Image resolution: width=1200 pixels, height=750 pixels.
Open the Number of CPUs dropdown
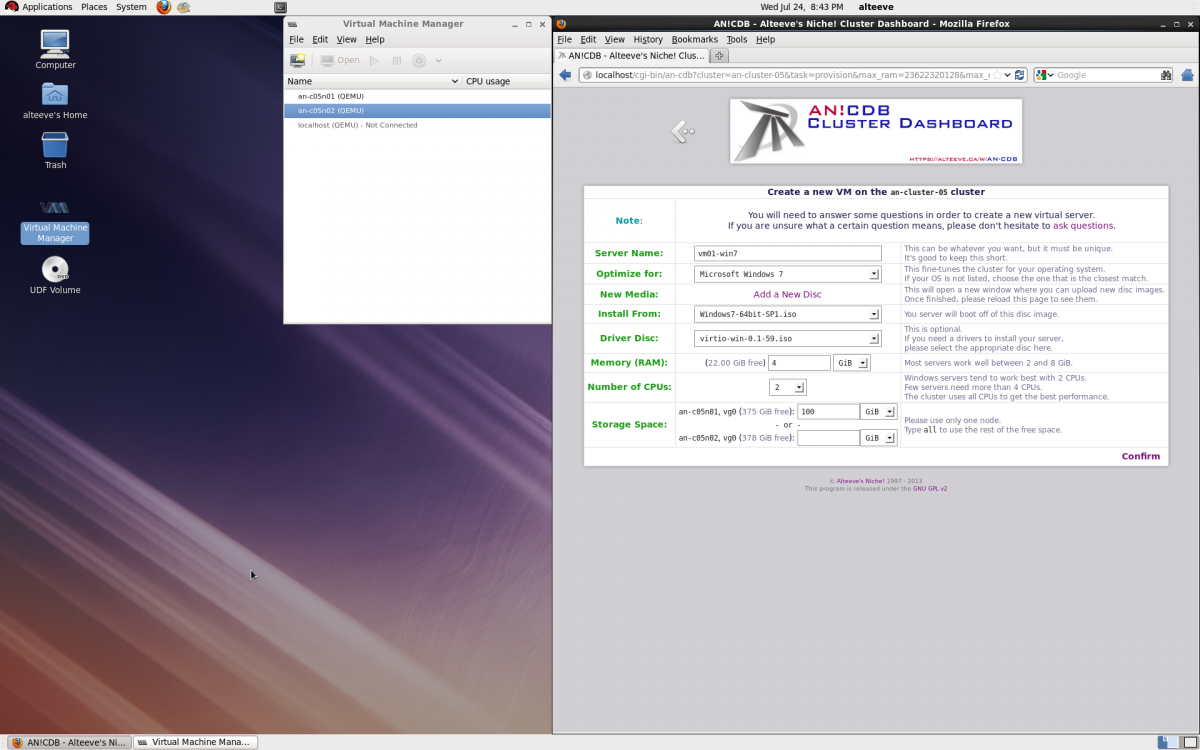(788, 387)
